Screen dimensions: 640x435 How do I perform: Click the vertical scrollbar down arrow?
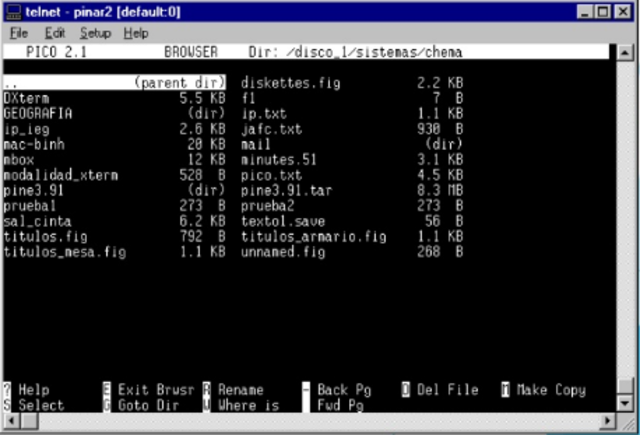tap(624, 404)
